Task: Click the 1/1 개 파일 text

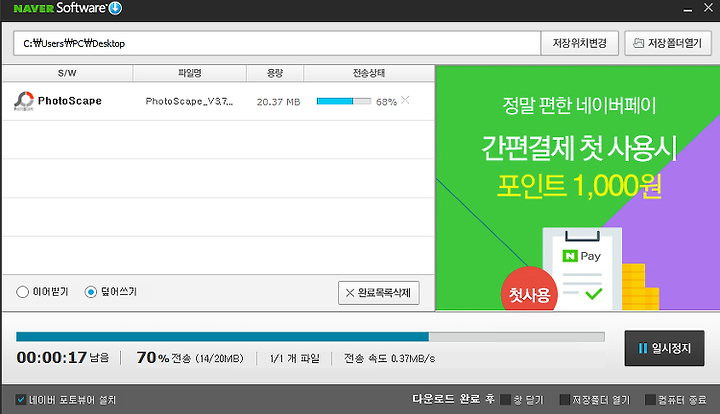Action: [x=294, y=358]
